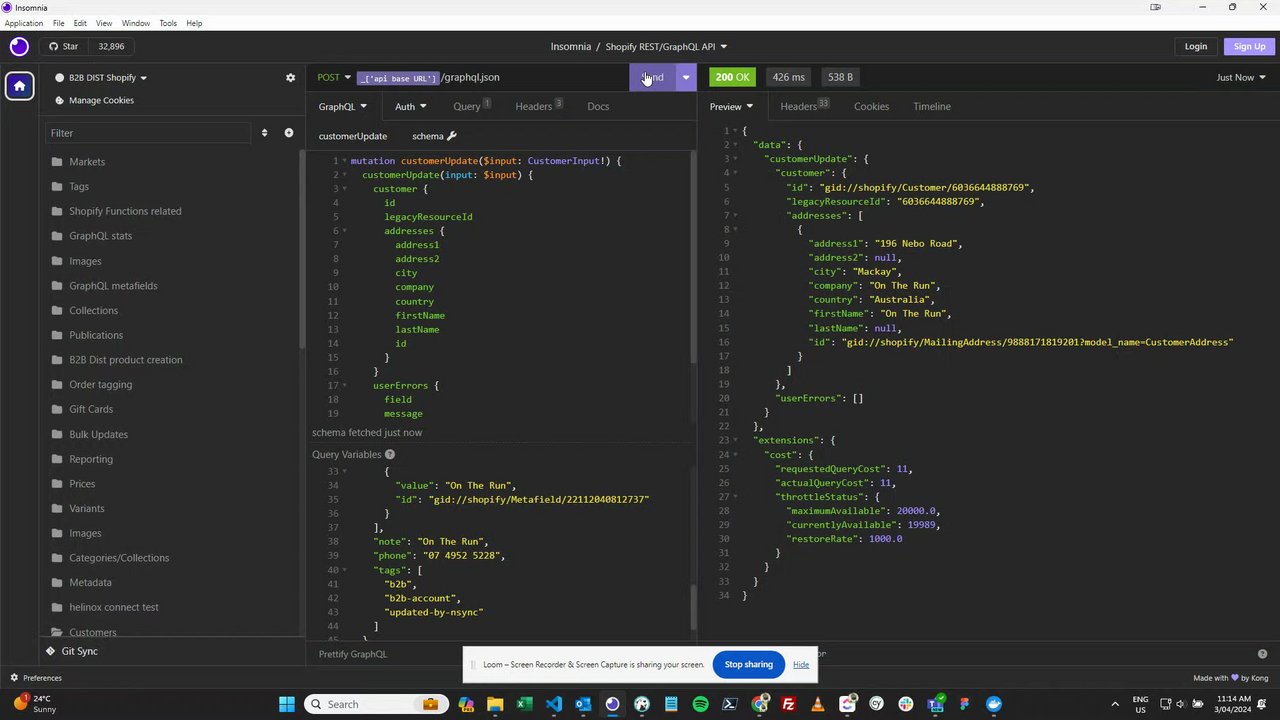The height and width of the screenshot is (720, 1280).
Task: Click the Manage Cookies button
Action: pyautogui.click(x=94, y=100)
